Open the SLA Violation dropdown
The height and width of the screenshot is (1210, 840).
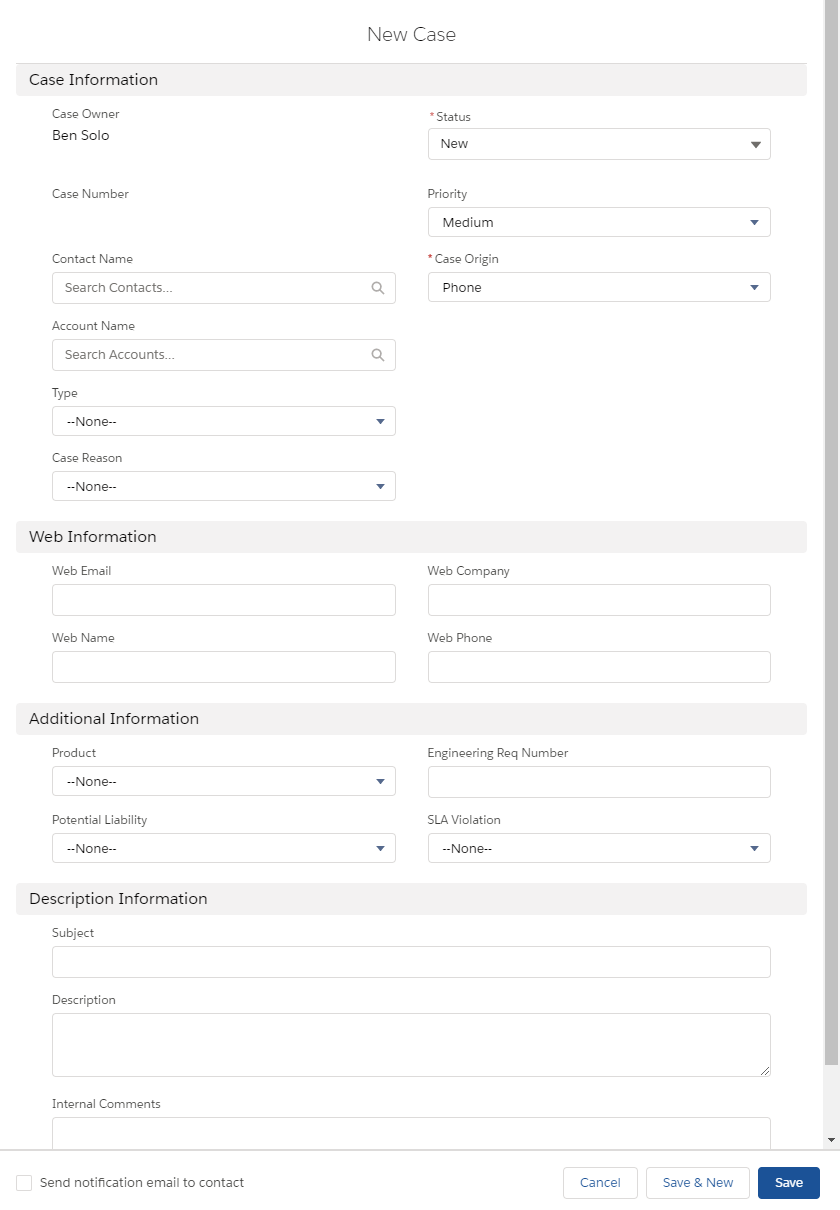(x=599, y=849)
